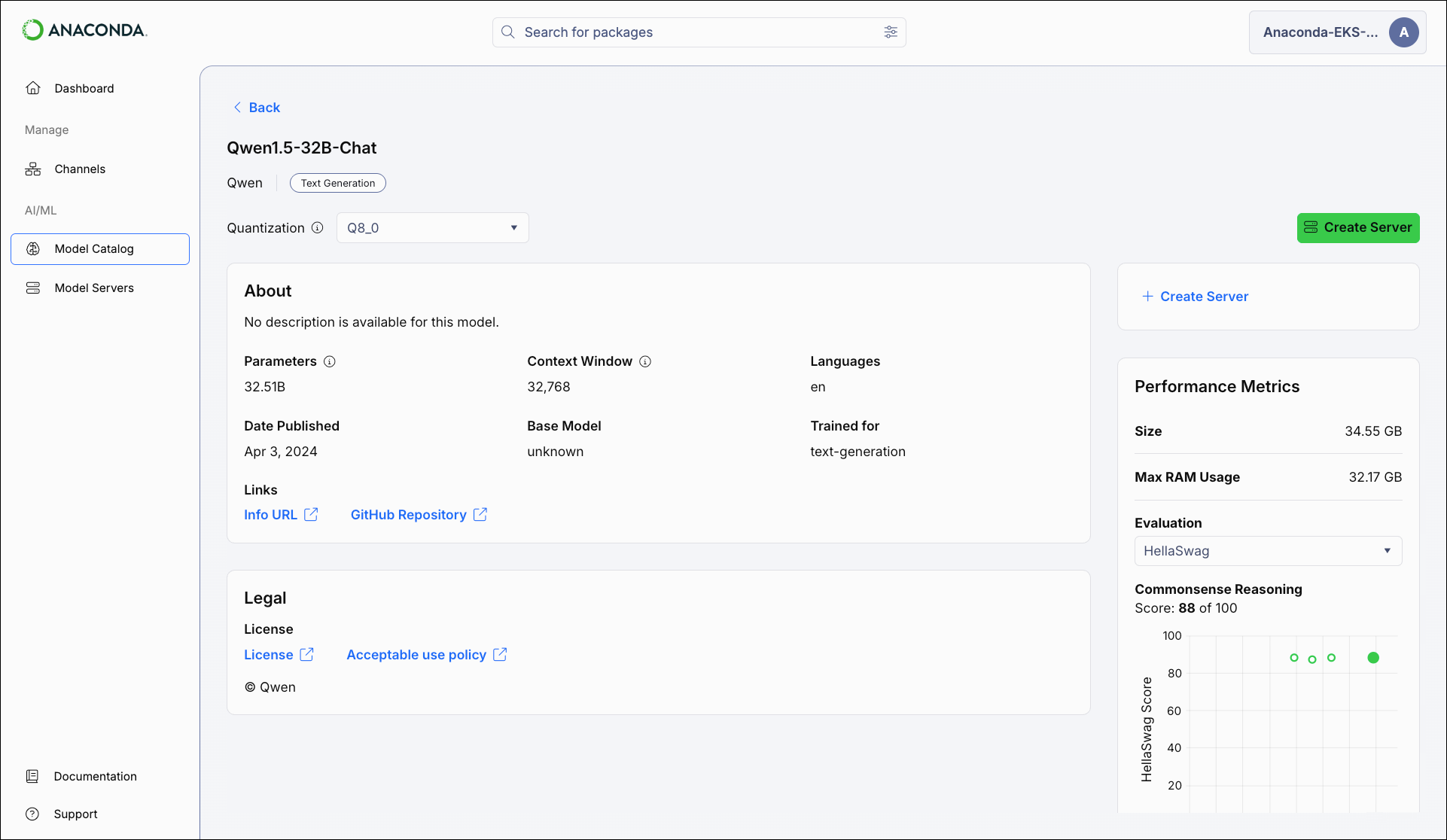
Task: Click the Parameters info icon
Action: [x=330, y=361]
